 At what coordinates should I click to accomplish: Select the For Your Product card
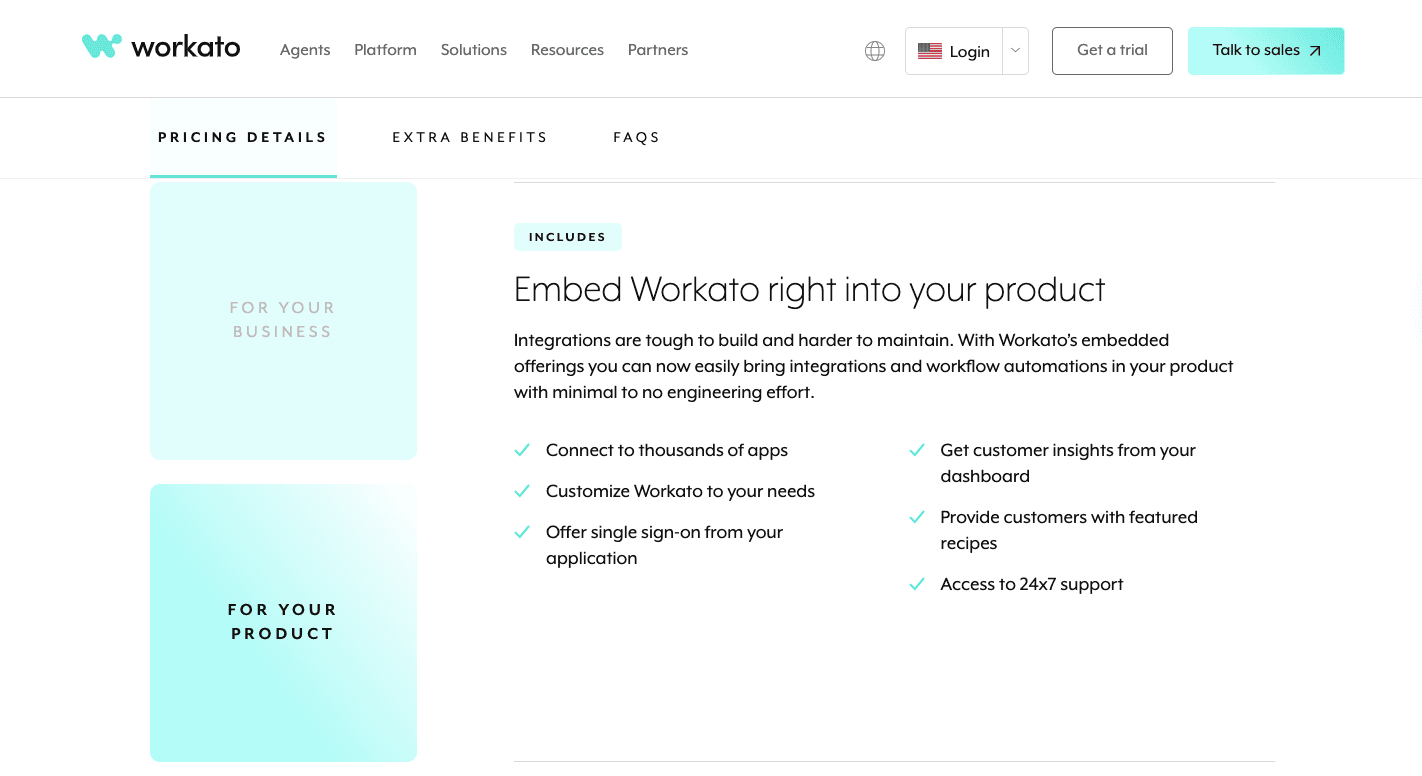tap(283, 622)
